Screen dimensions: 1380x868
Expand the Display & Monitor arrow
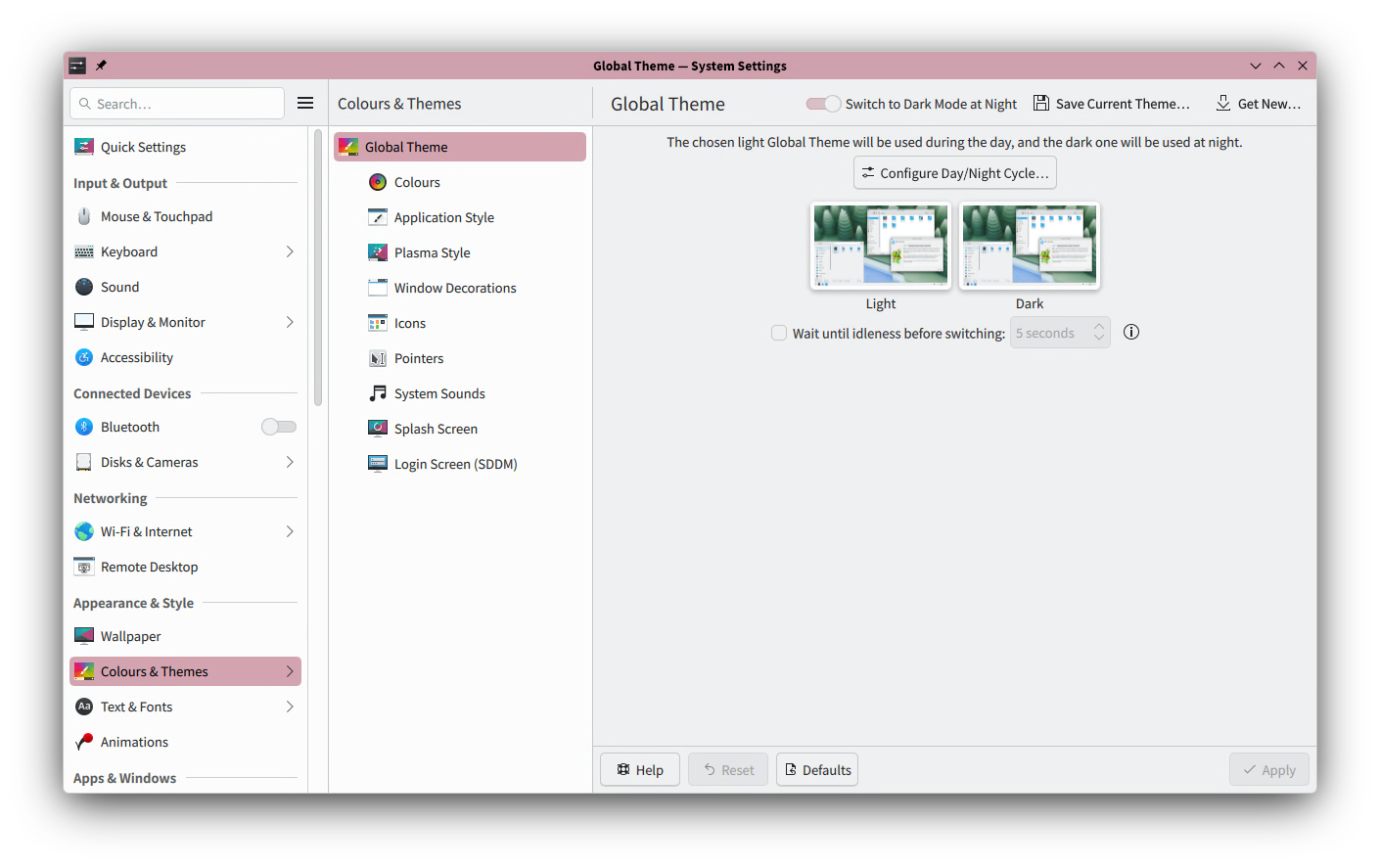pos(290,322)
